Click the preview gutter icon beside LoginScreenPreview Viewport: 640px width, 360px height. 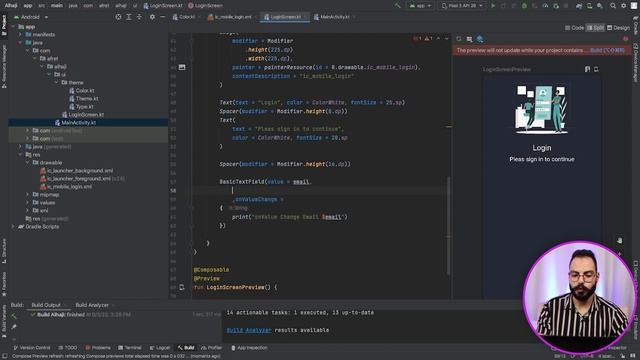click(182, 287)
